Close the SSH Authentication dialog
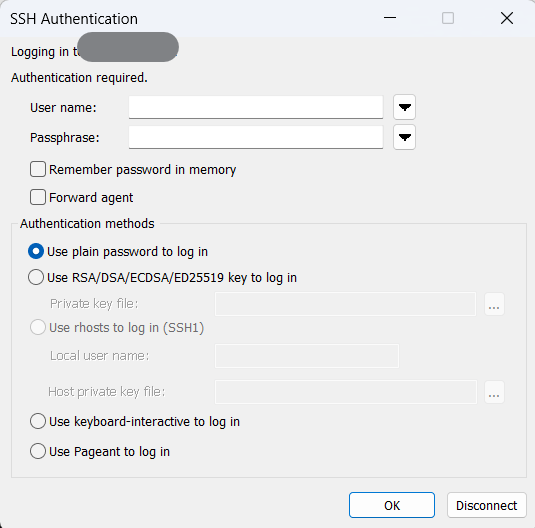 507,18
